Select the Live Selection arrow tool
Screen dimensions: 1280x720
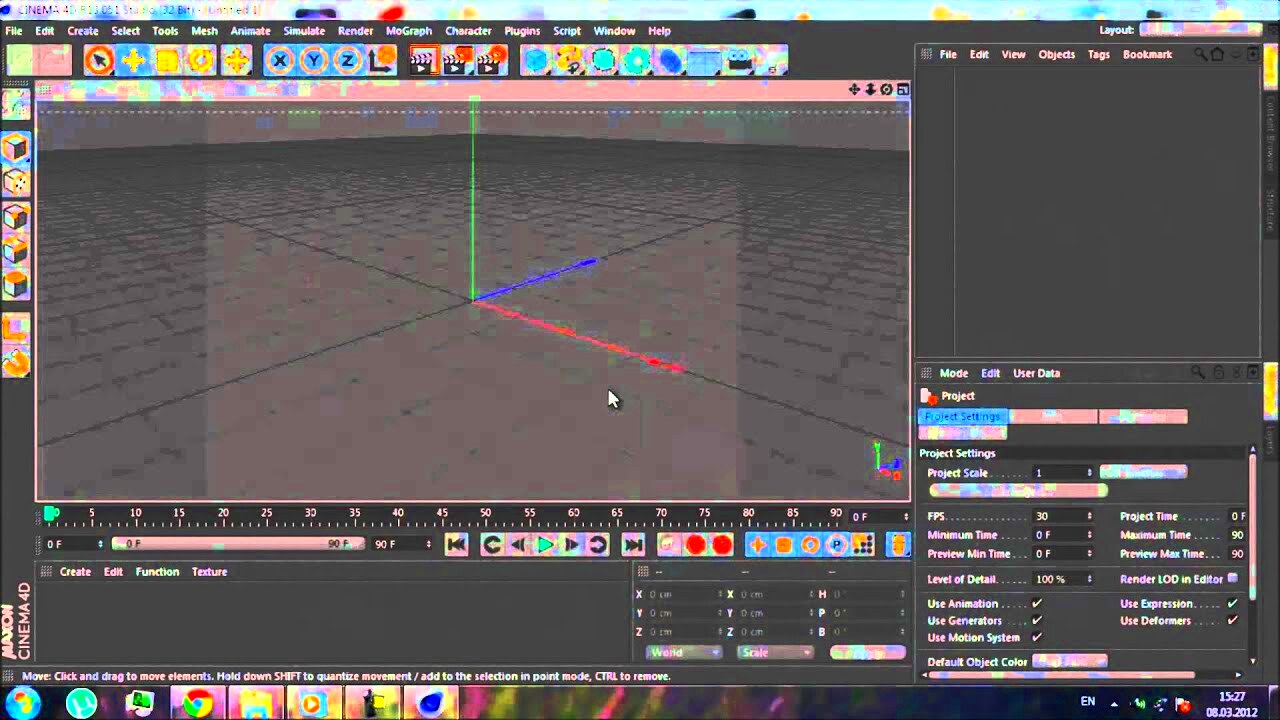[x=98, y=61]
